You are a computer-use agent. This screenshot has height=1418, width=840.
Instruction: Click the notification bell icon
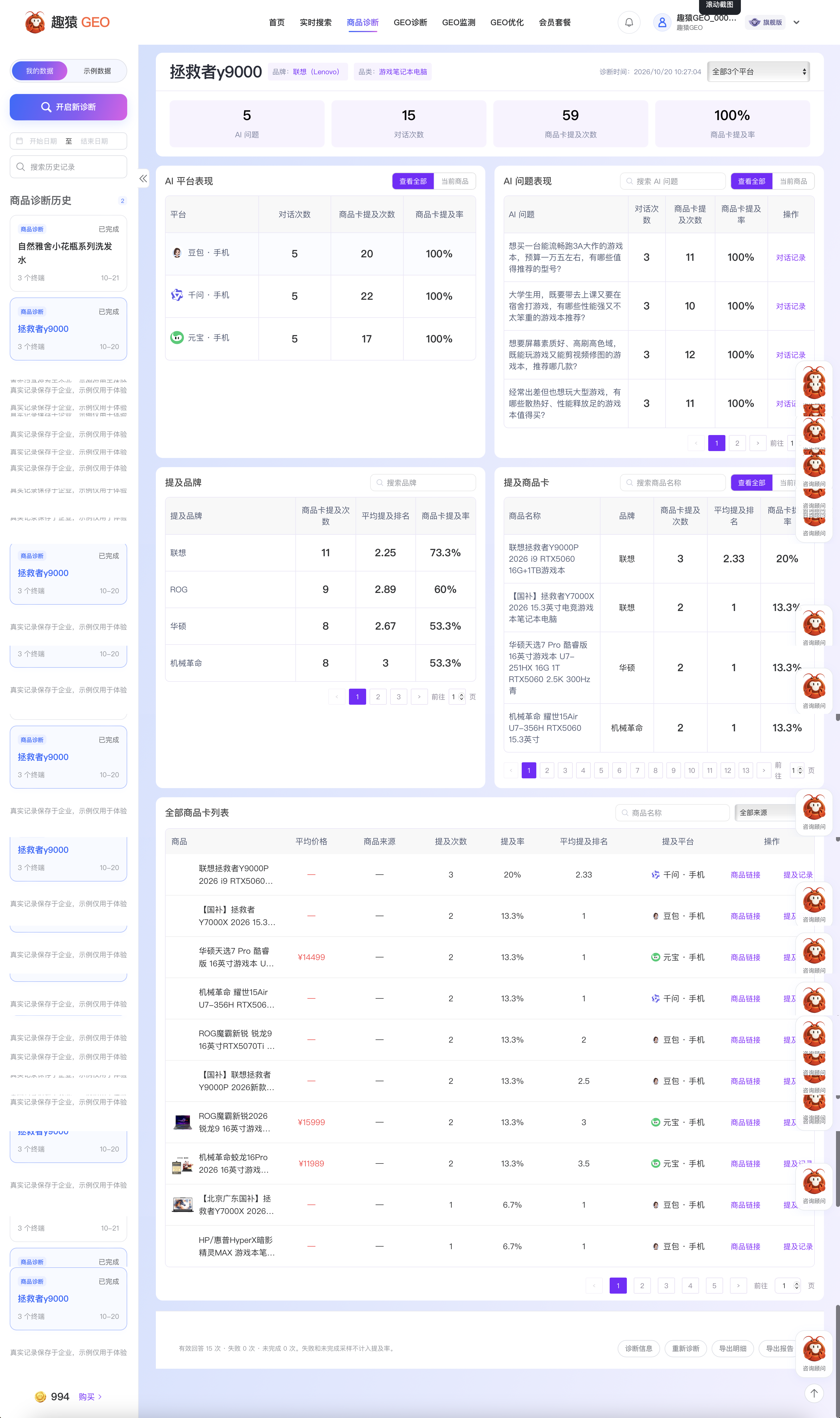(629, 23)
